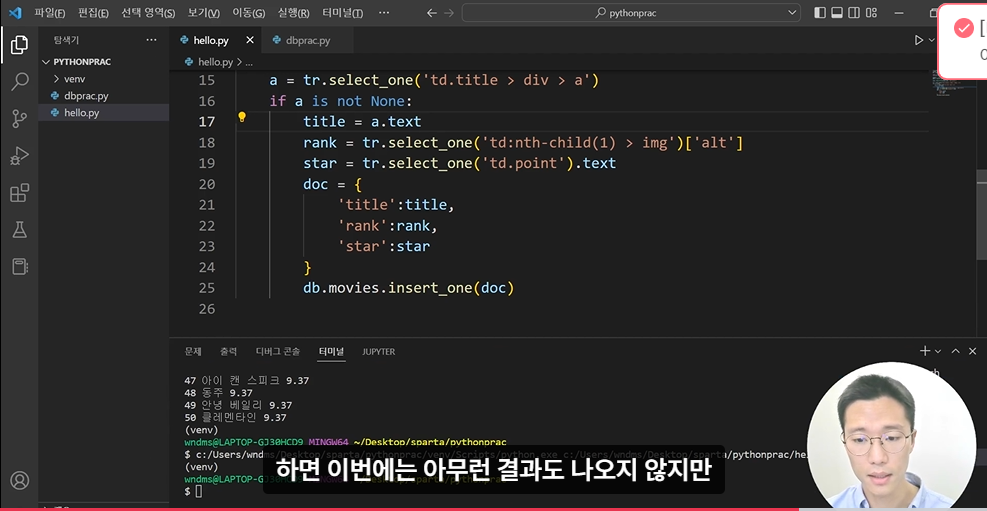The width and height of the screenshot is (987, 511).
Task: Switch to the JUPYTER panel tab
Action: (378, 351)
